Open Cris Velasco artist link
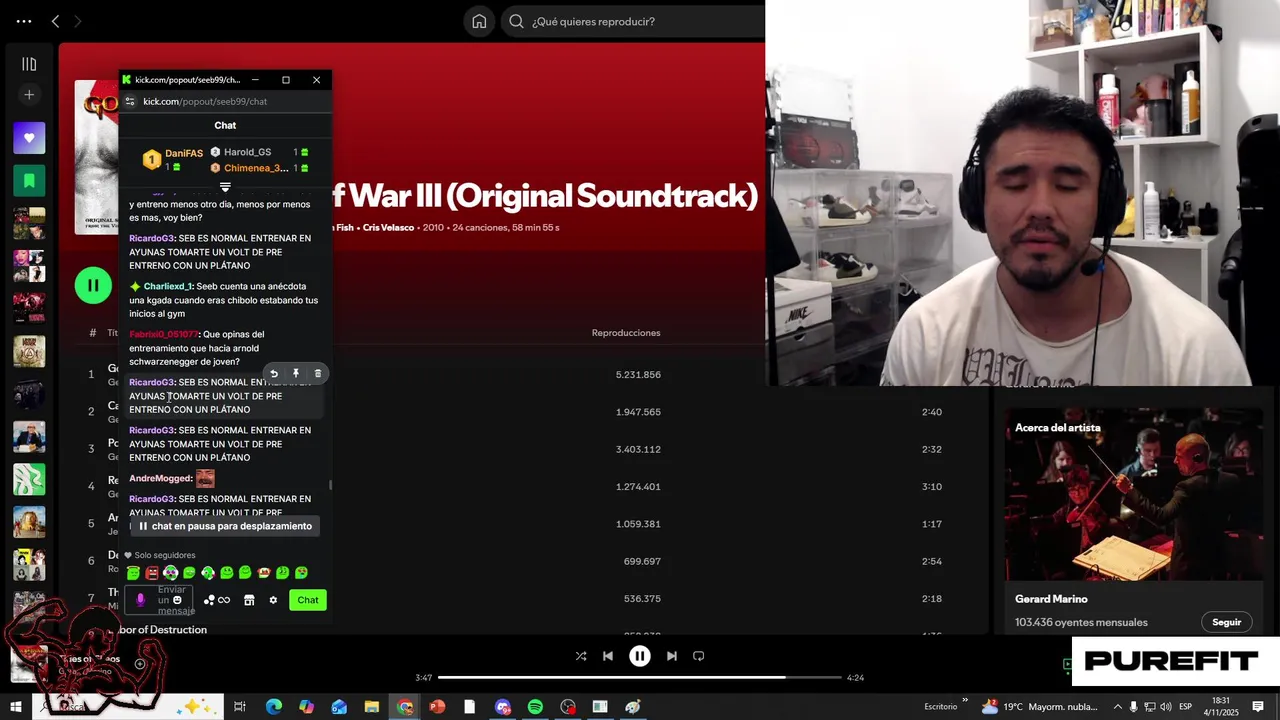Viewport: 1280px width, 720px height. pos(389,228)
